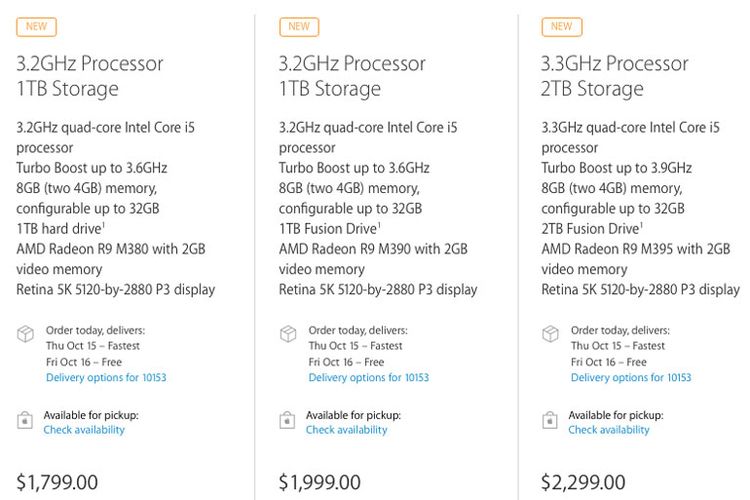Screen dimensions: 750x500
Task: Click the 1TB Fusion Drive footnote text
Action: [x=330, y=229]
